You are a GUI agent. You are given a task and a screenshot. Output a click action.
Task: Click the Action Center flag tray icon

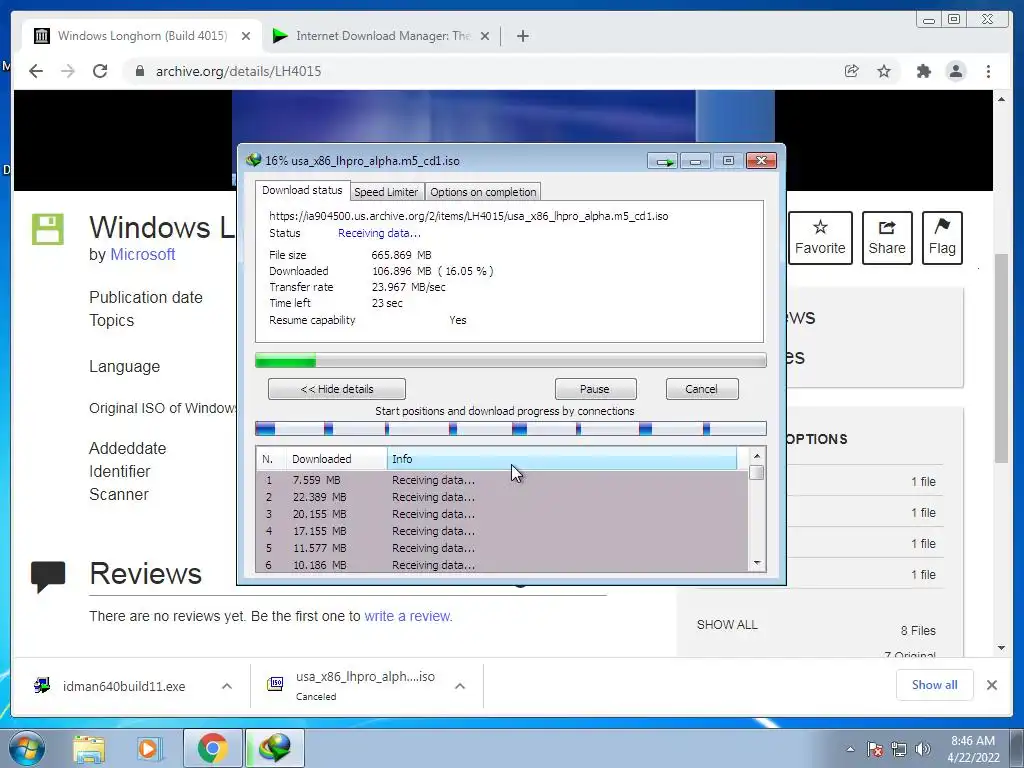point(875,749)
